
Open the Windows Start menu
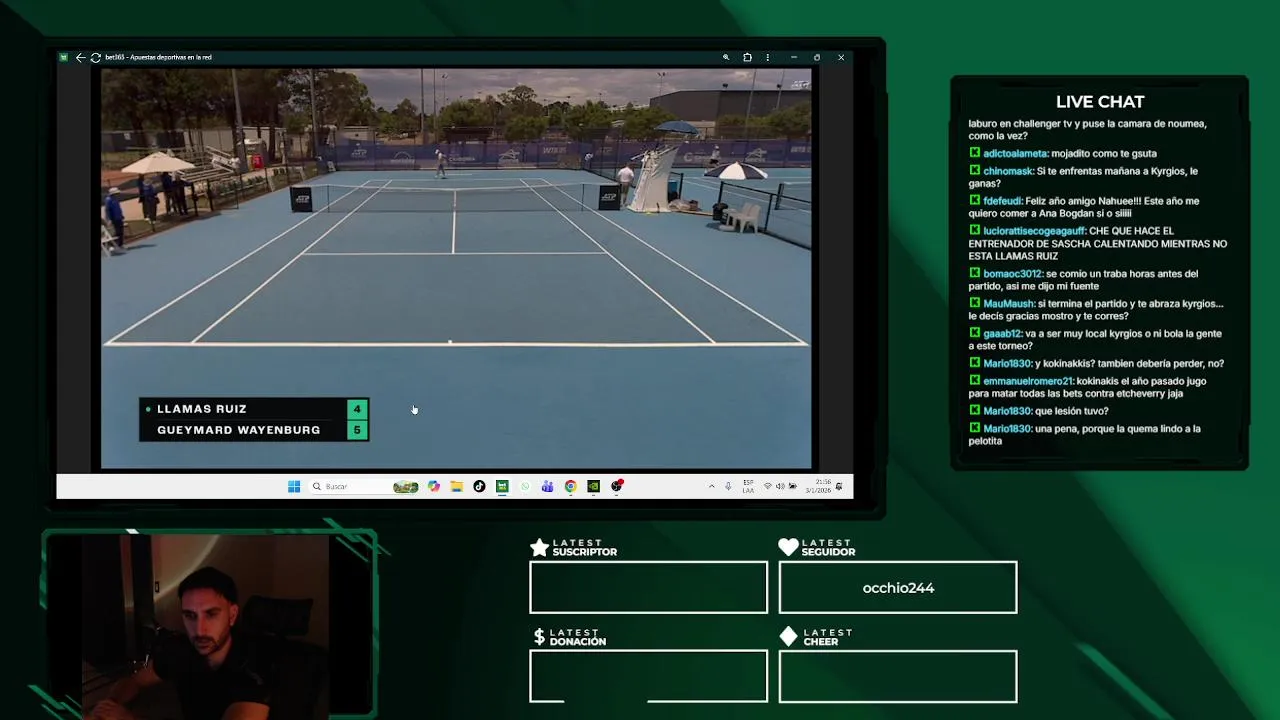tap(294, 486)
